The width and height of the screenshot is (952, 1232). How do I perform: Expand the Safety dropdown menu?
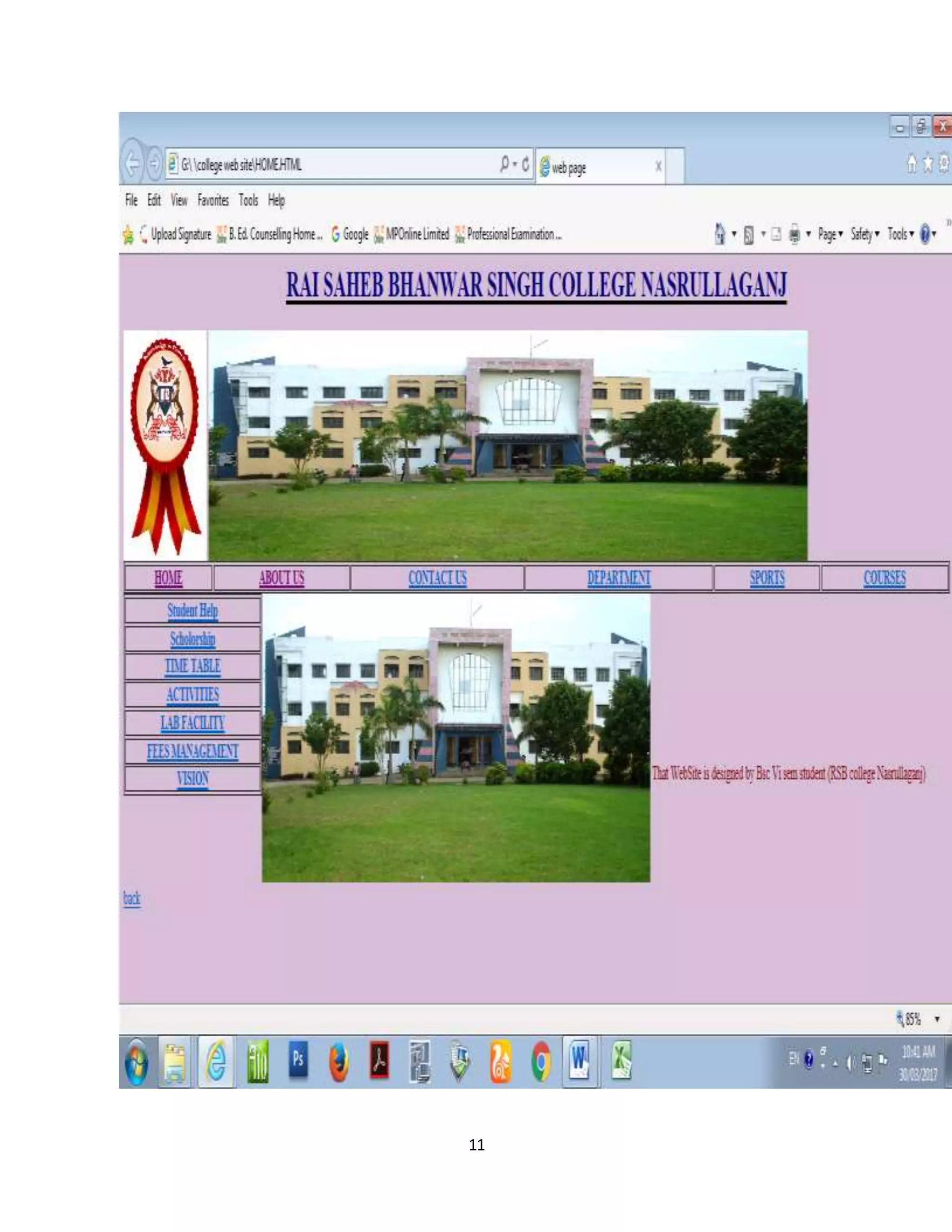pos(865,233)
